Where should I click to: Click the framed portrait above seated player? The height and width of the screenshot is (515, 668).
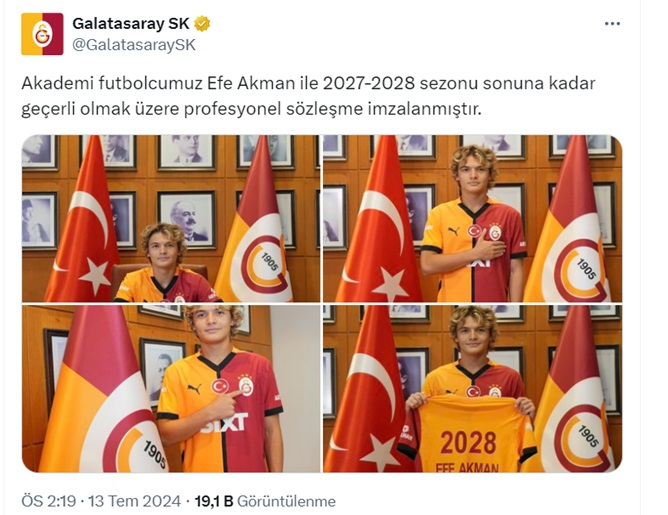tap(187, 220)
